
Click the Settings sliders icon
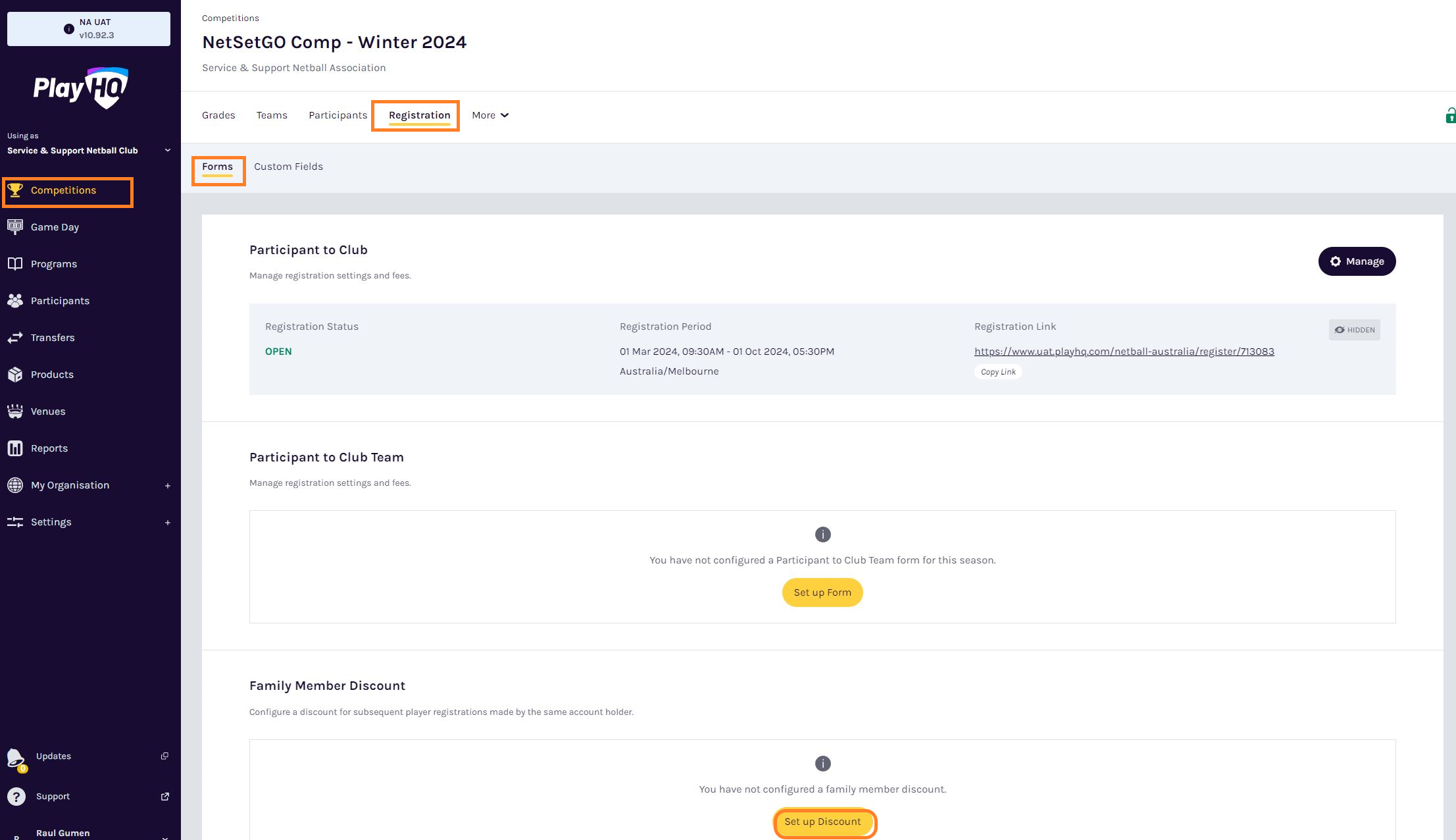click(15, 522)
